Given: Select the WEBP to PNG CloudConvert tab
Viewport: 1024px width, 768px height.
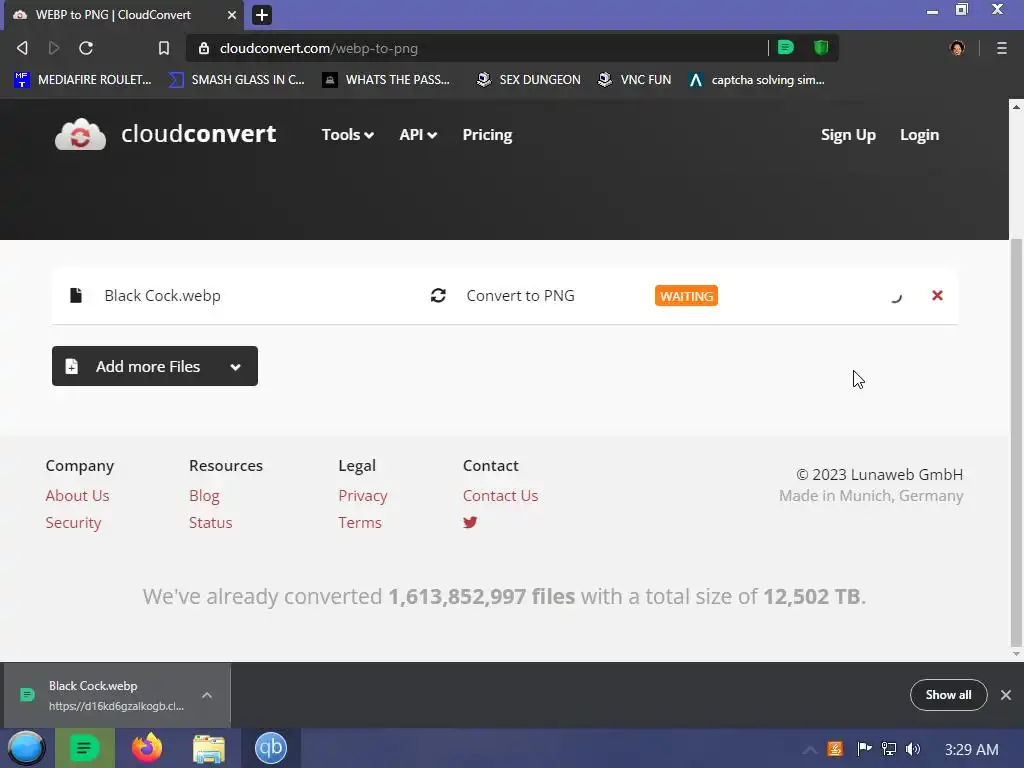Looking at the screenshot, I should click(124, 15).
